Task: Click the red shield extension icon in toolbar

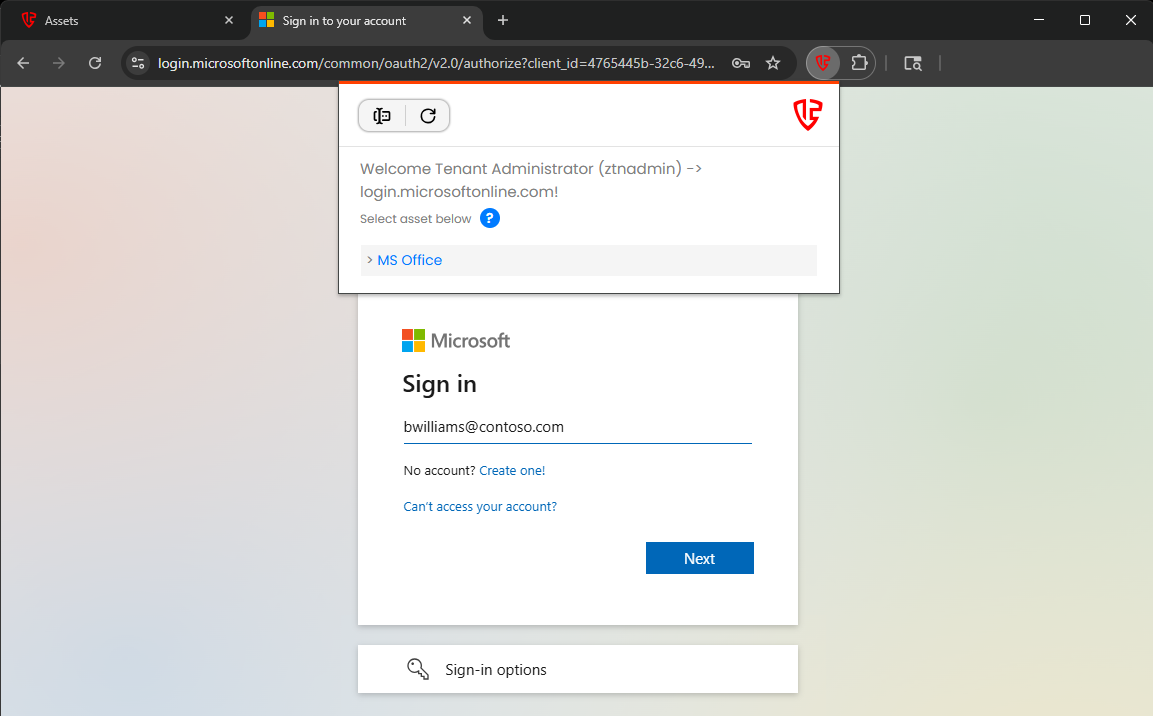Action: click(x=822, y=63)
